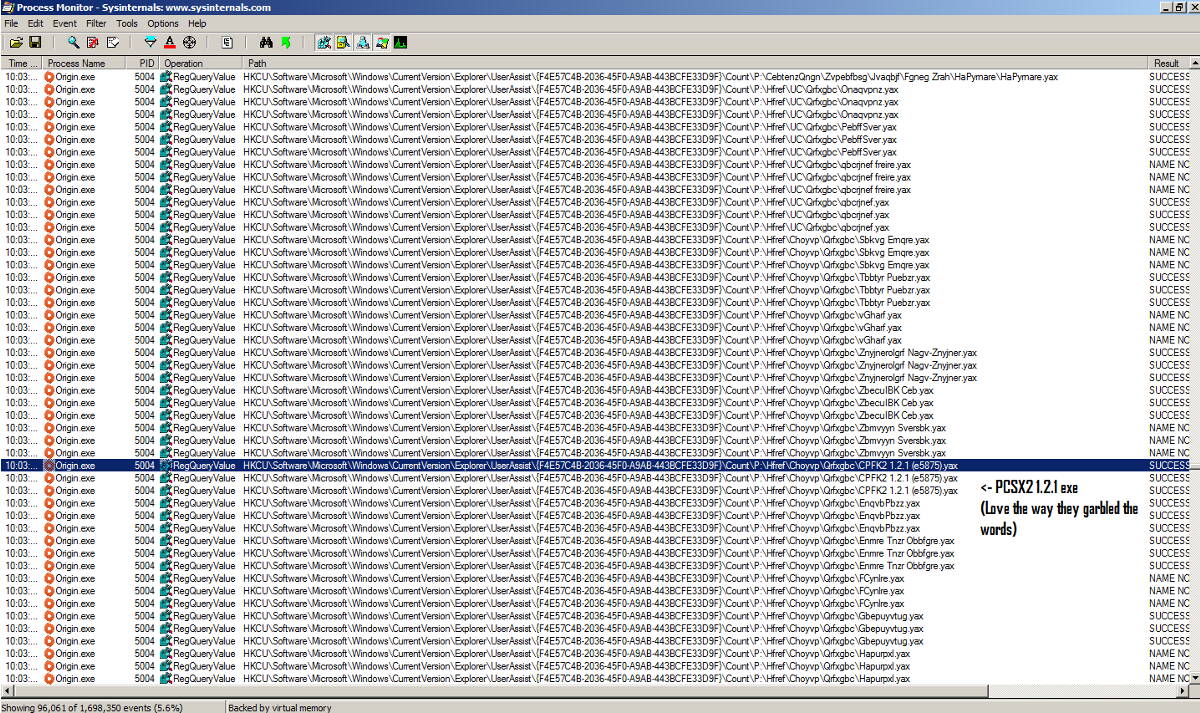This screenshot has width=1200, height=713.
Task: Toggle Show Profiling Events graph button
Action: coord(400,42)
